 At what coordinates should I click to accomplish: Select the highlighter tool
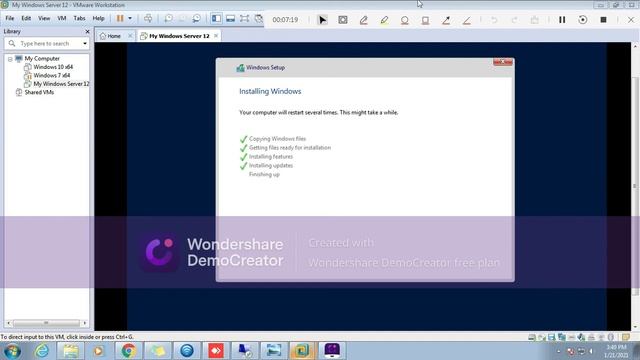[x=384, y=20]
